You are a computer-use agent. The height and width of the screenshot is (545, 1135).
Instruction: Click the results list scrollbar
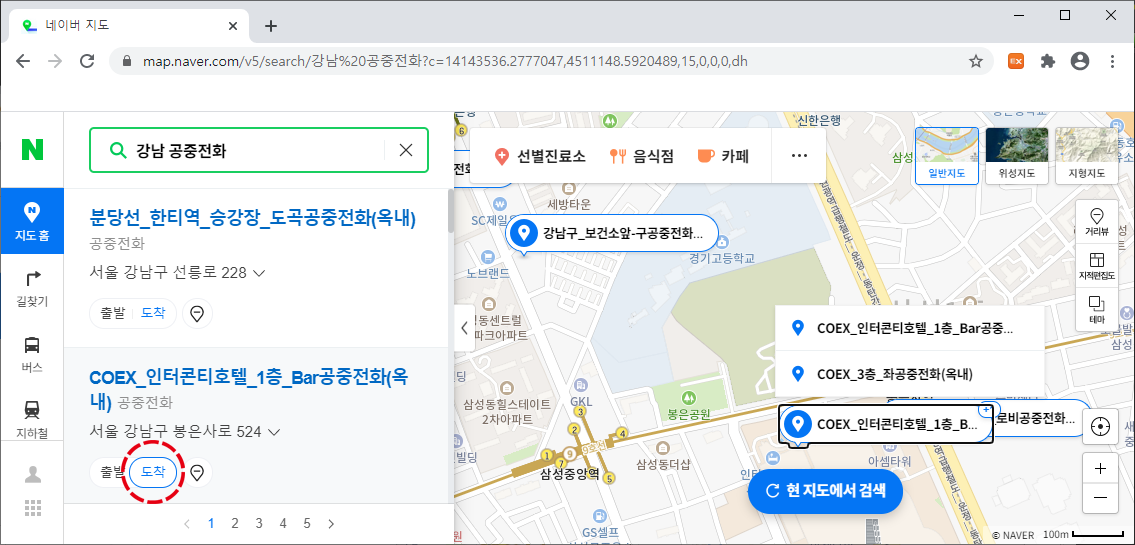450,211
